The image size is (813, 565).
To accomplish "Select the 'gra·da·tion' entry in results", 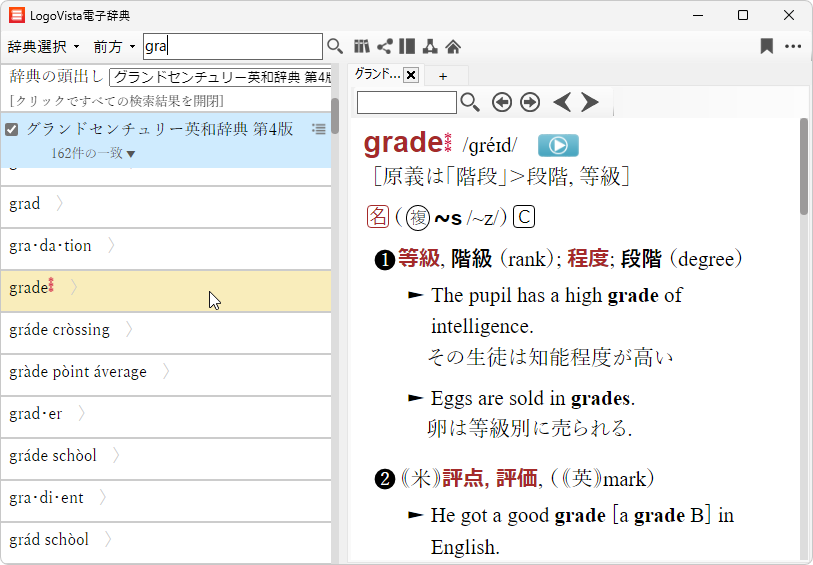I will pyautogui.click(x=50, y=246).
